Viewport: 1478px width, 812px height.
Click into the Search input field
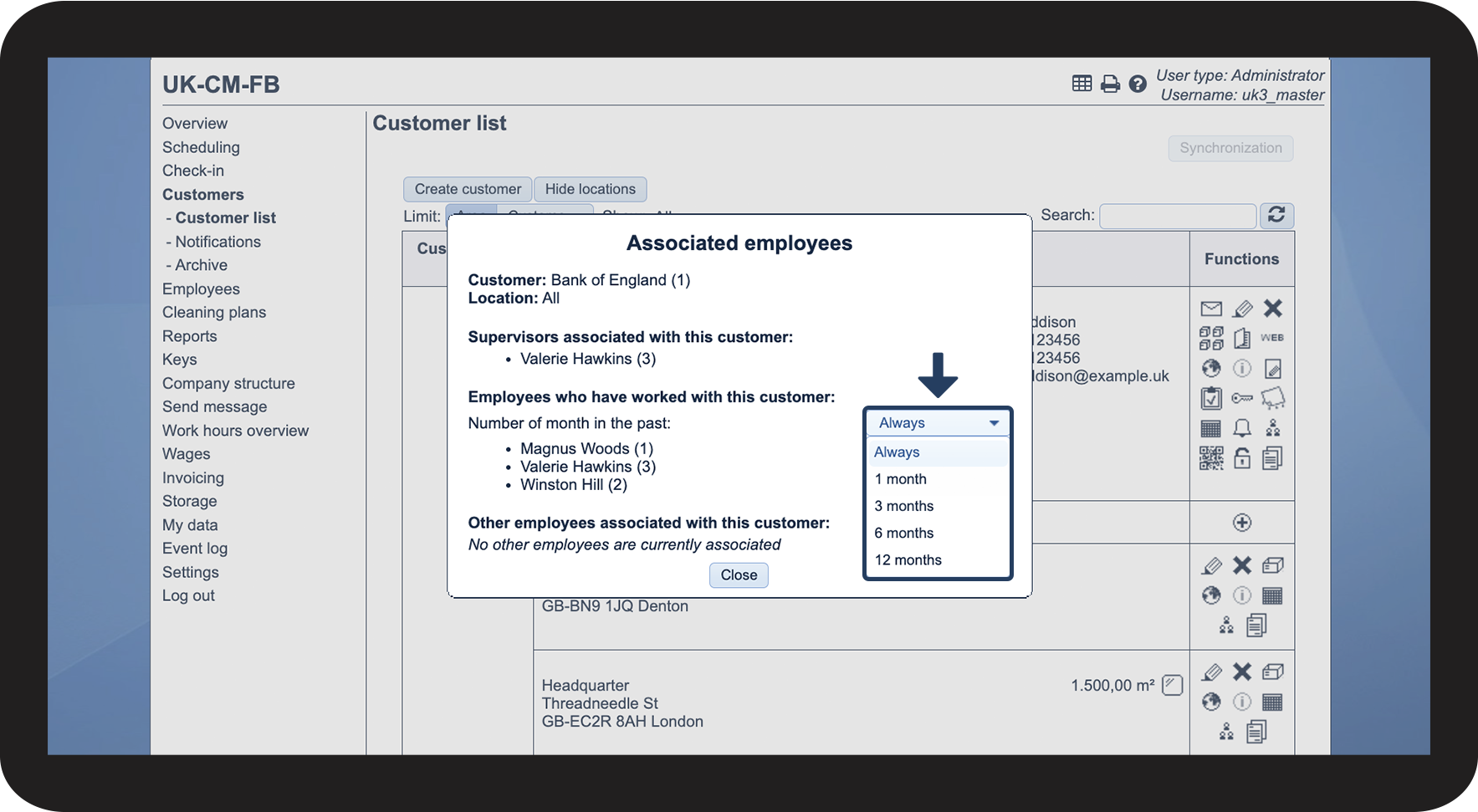[x=1177, y=216]
